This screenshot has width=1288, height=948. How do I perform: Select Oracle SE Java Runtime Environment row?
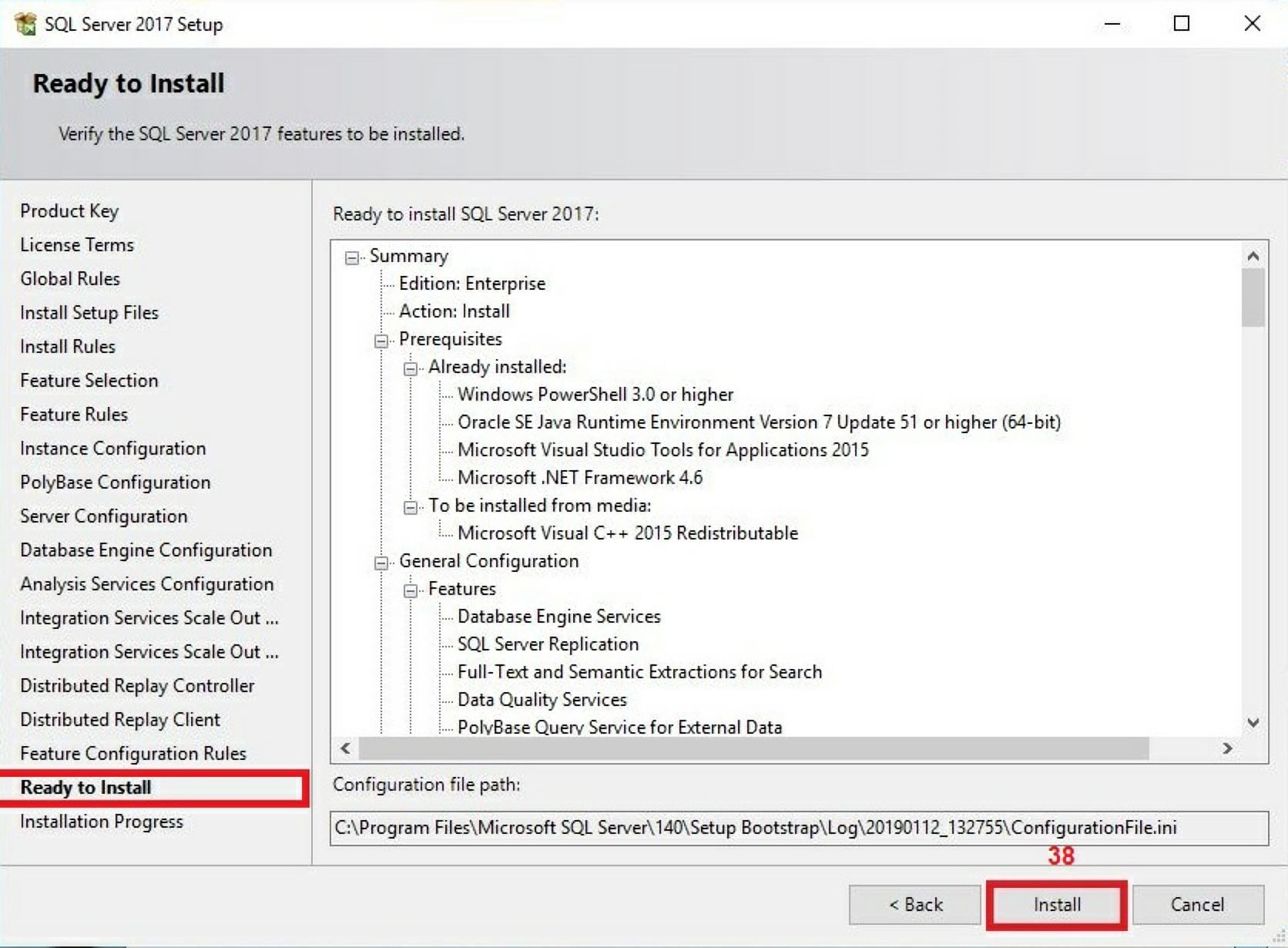tap(760, 422)
